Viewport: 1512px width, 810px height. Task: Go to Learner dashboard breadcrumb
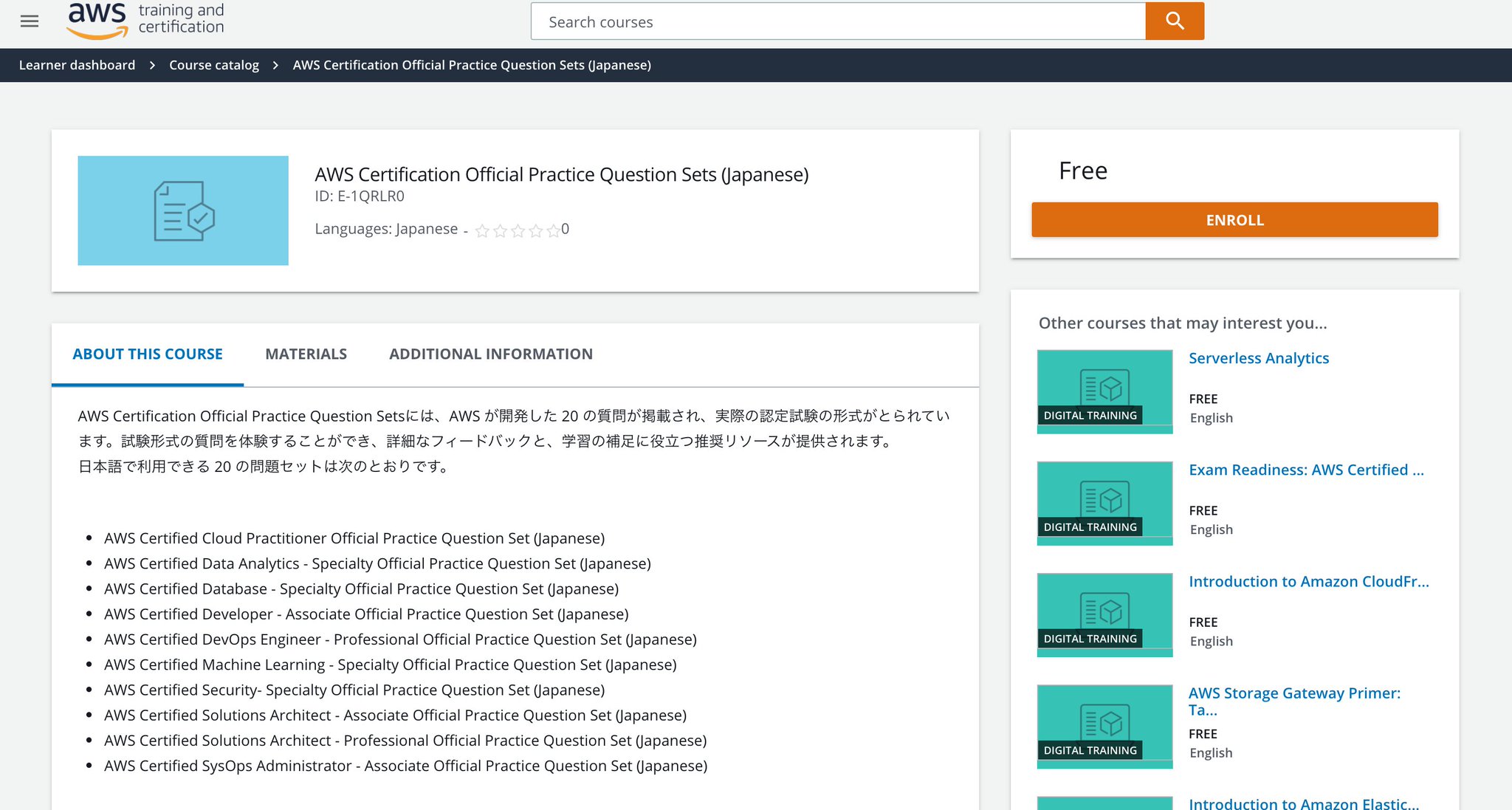click(77, 65)
